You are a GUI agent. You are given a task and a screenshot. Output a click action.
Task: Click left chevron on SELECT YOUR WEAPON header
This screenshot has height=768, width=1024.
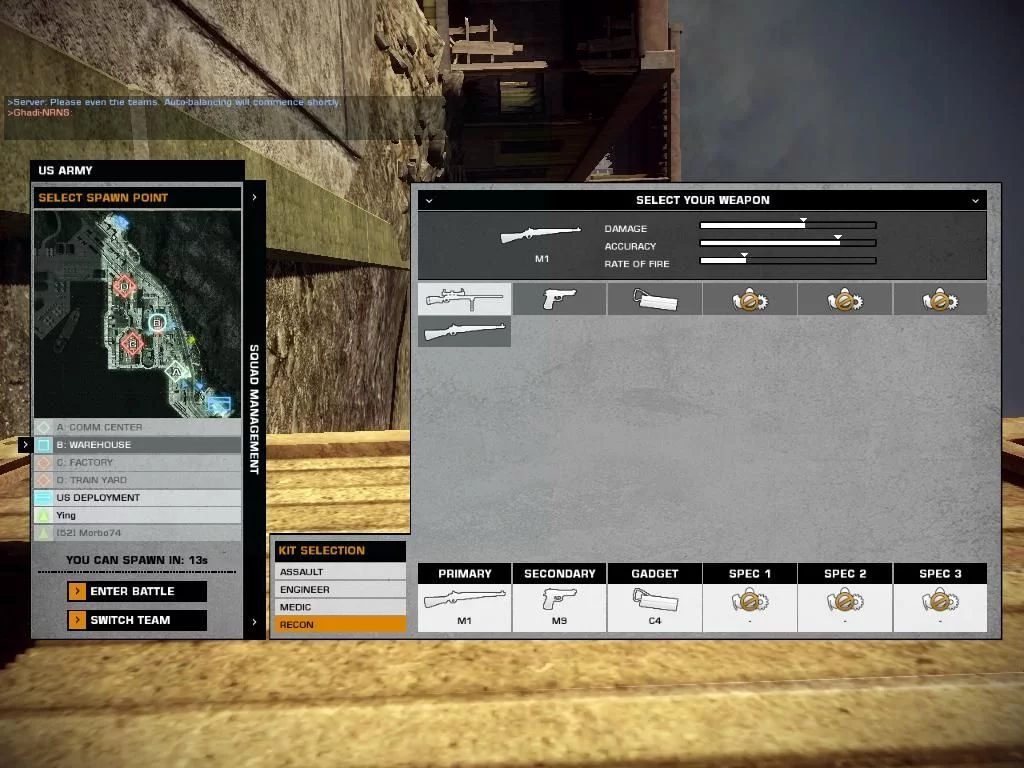point(429,200)
